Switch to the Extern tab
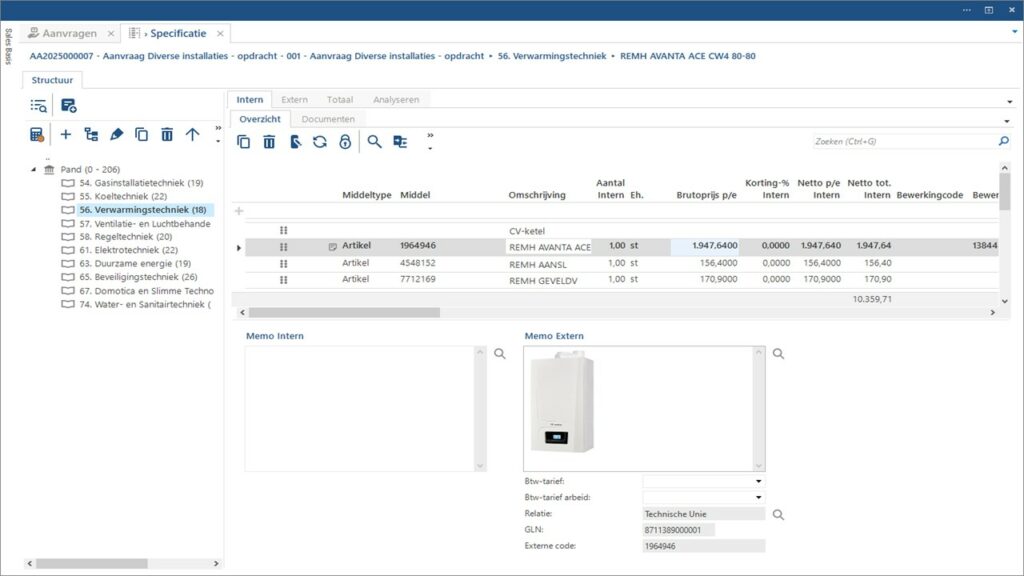The width and height of the screenshot is (1024, 576). pyautogui.click(x=294, y=100)
